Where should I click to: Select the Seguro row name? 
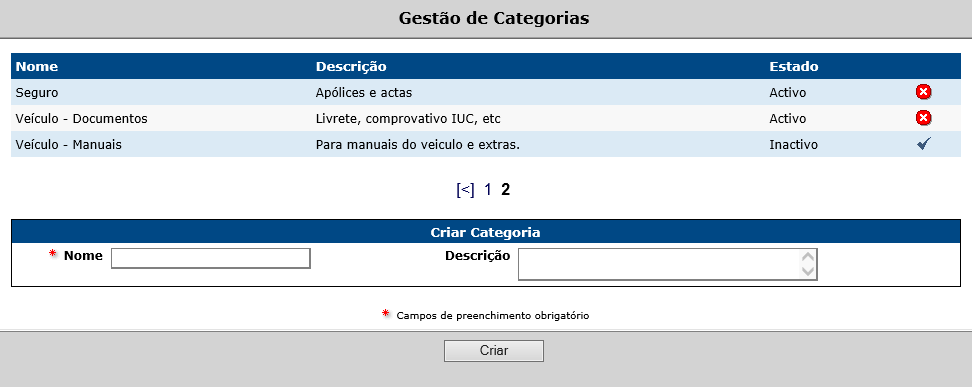[x=37, y=92]
